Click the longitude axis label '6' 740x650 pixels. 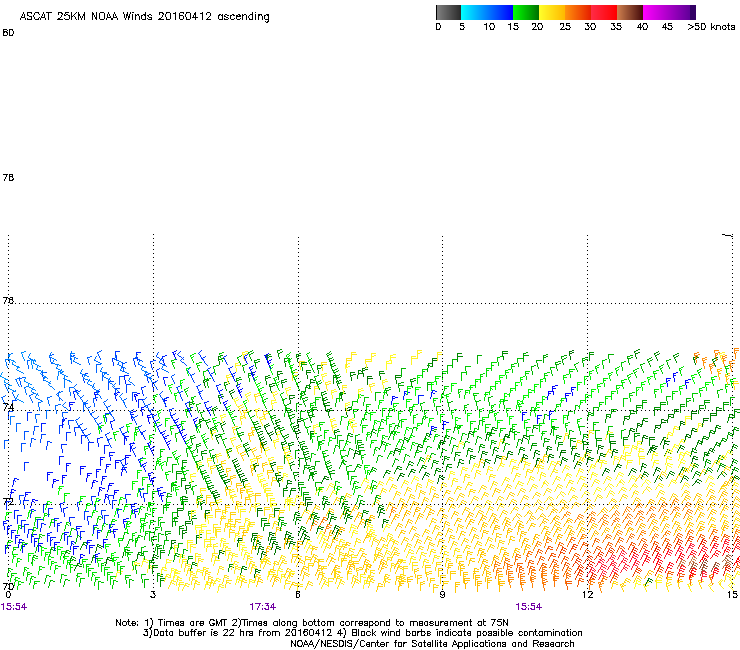[298, 594]
